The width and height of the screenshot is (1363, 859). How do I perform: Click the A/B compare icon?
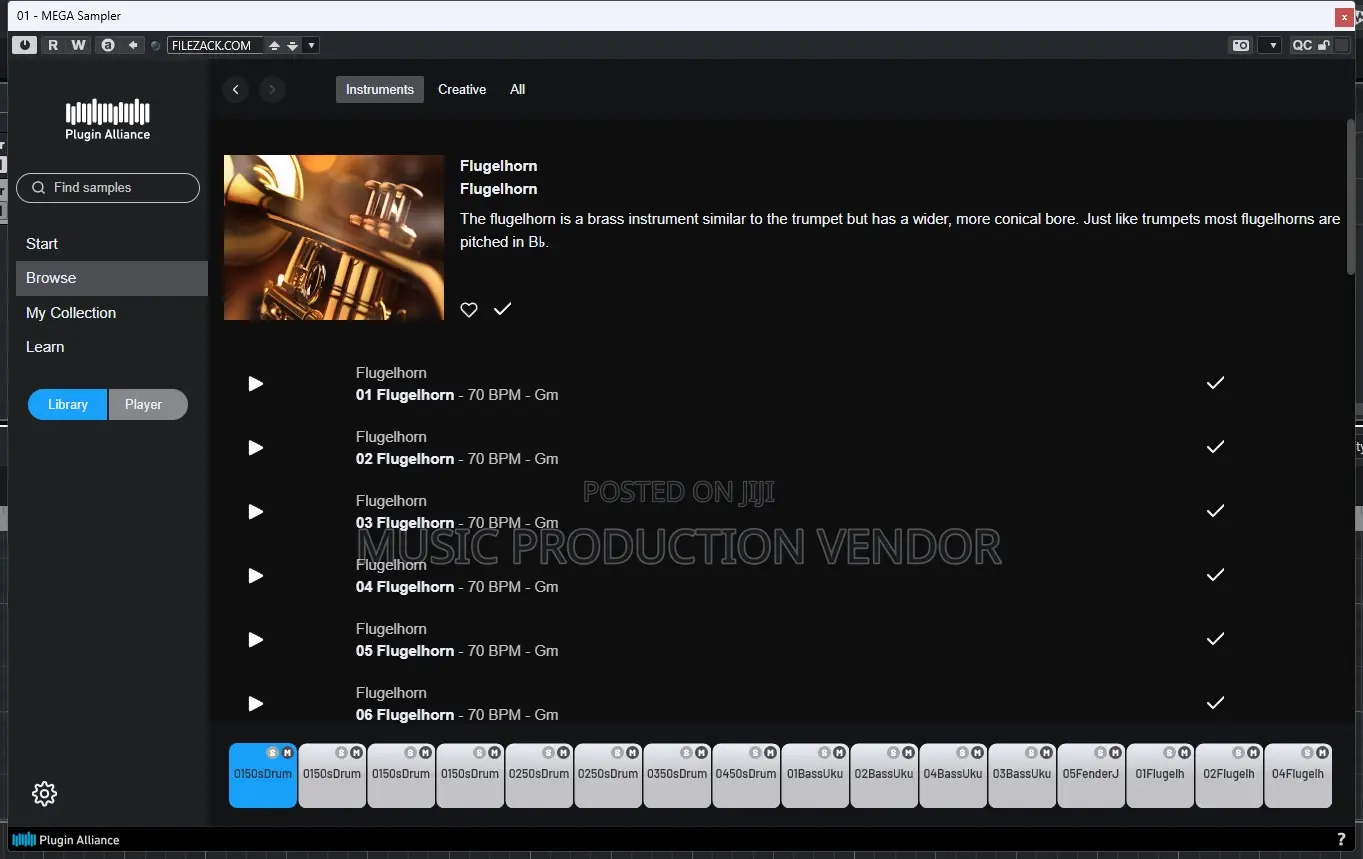108,45
